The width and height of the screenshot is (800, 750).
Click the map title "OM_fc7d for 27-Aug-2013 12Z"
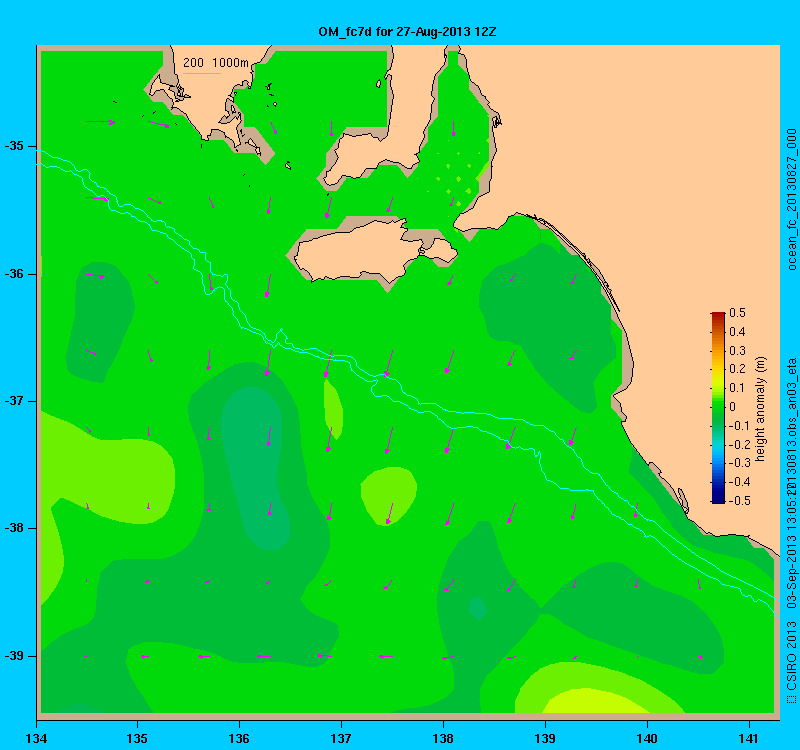[x=407, y=32]
